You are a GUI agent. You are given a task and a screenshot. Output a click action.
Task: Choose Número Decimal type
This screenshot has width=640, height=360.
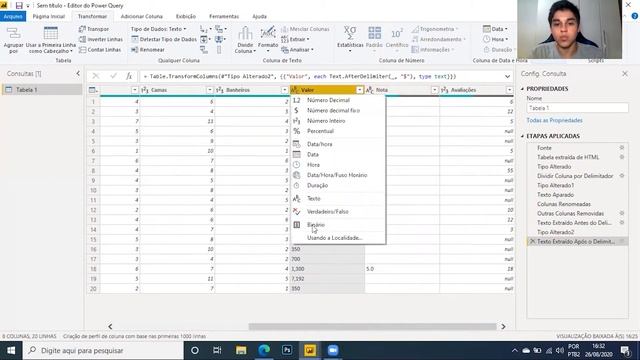point(338,100)
